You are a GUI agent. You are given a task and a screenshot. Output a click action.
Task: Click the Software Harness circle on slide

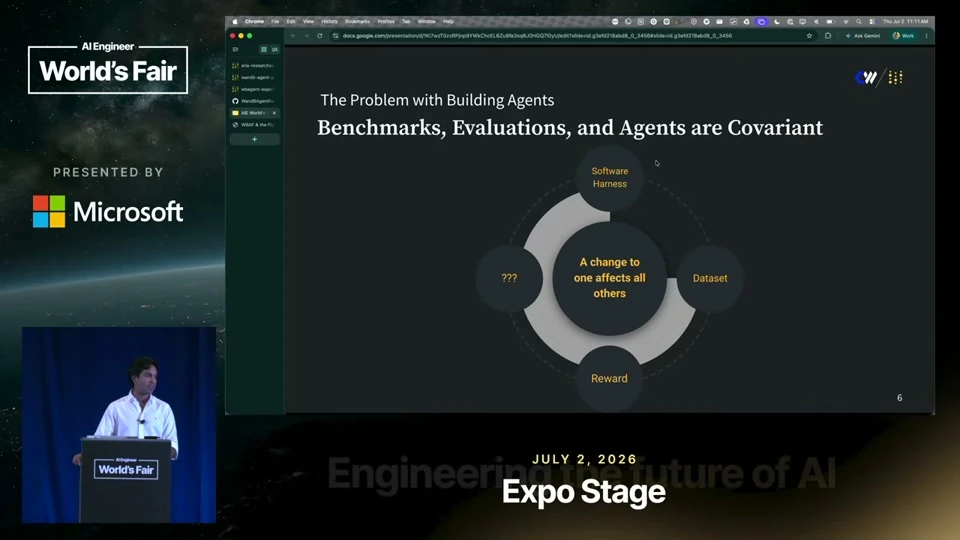pyautogui.click(x=610, y=178)
